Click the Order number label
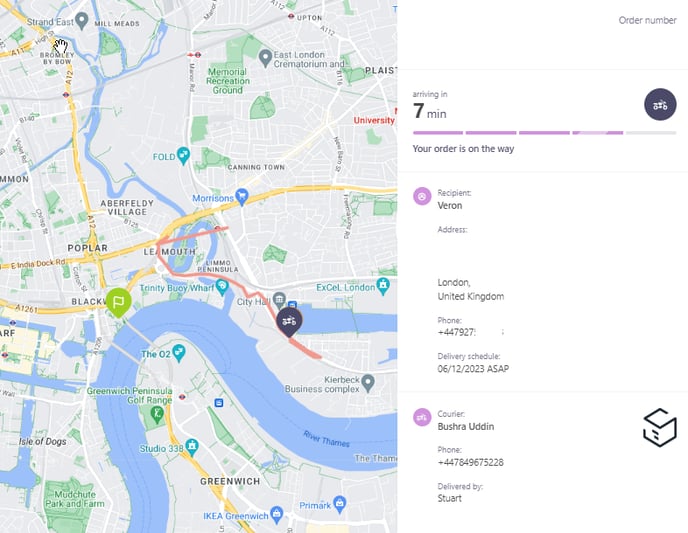 pos(647,20)
